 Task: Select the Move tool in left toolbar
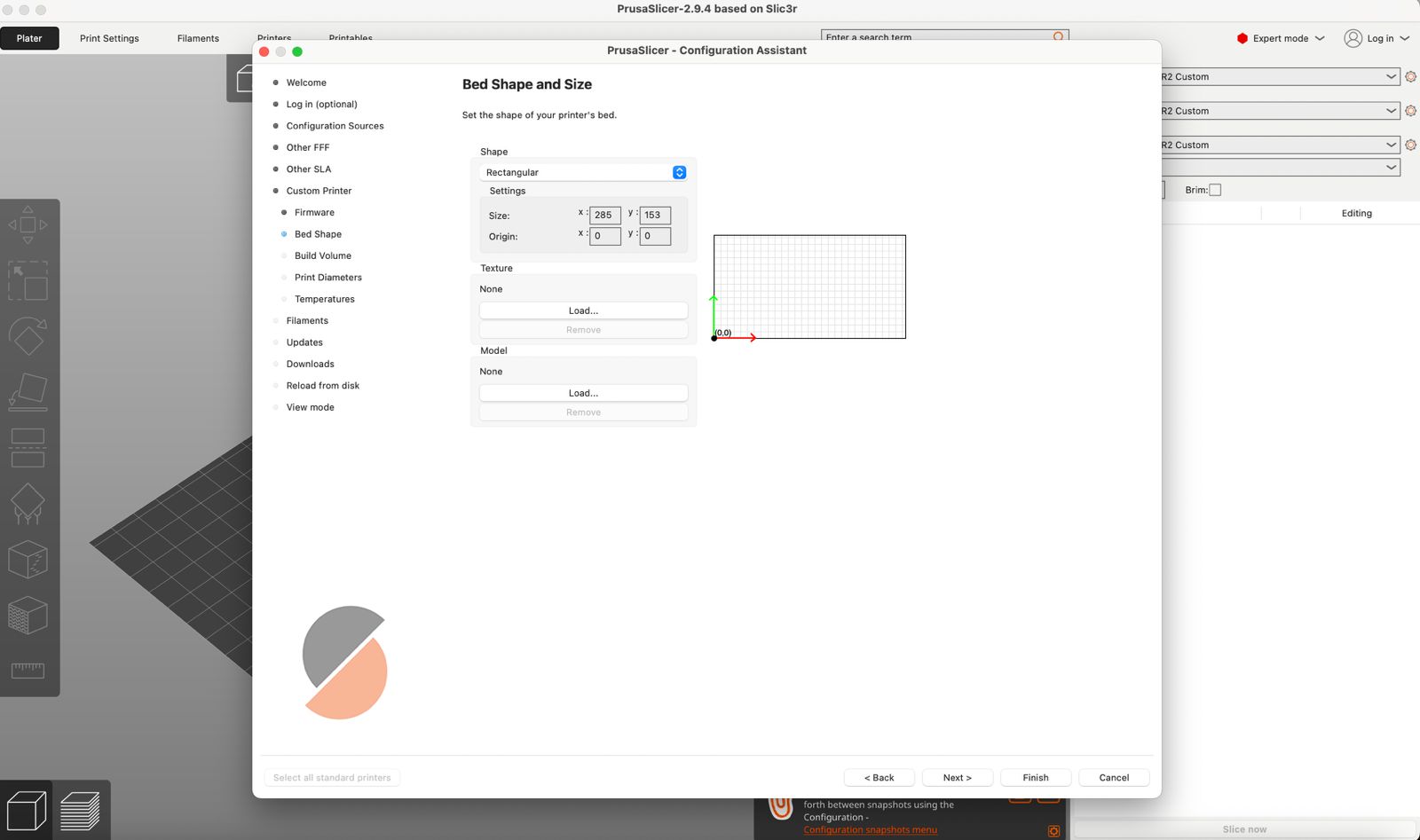click(x=28, y=225)
